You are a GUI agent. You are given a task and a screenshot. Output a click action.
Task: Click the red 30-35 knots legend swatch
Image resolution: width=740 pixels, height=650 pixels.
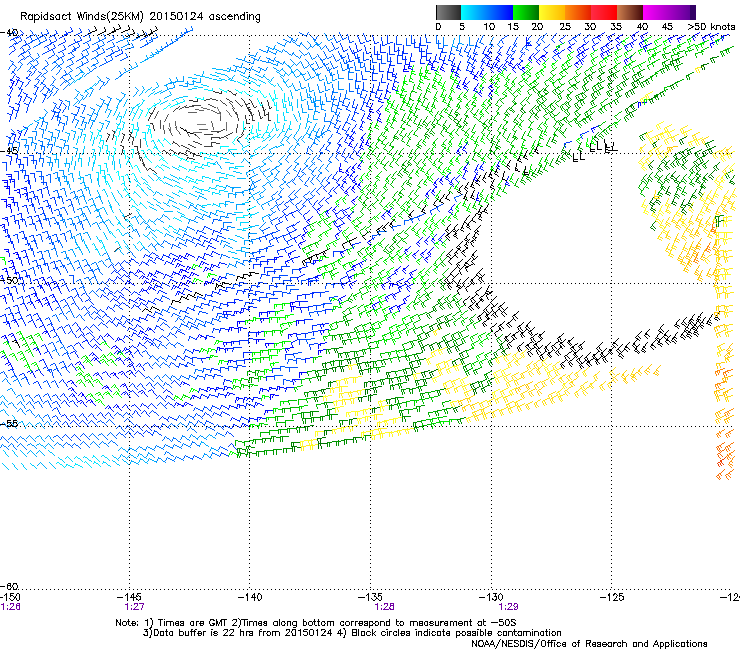pos(604,12)
